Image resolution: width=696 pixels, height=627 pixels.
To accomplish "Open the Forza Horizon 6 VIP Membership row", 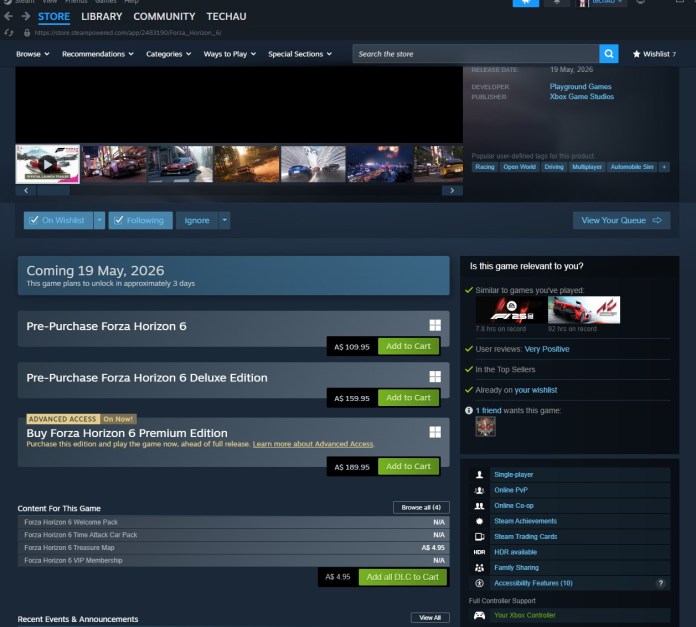I will point(233,560).
